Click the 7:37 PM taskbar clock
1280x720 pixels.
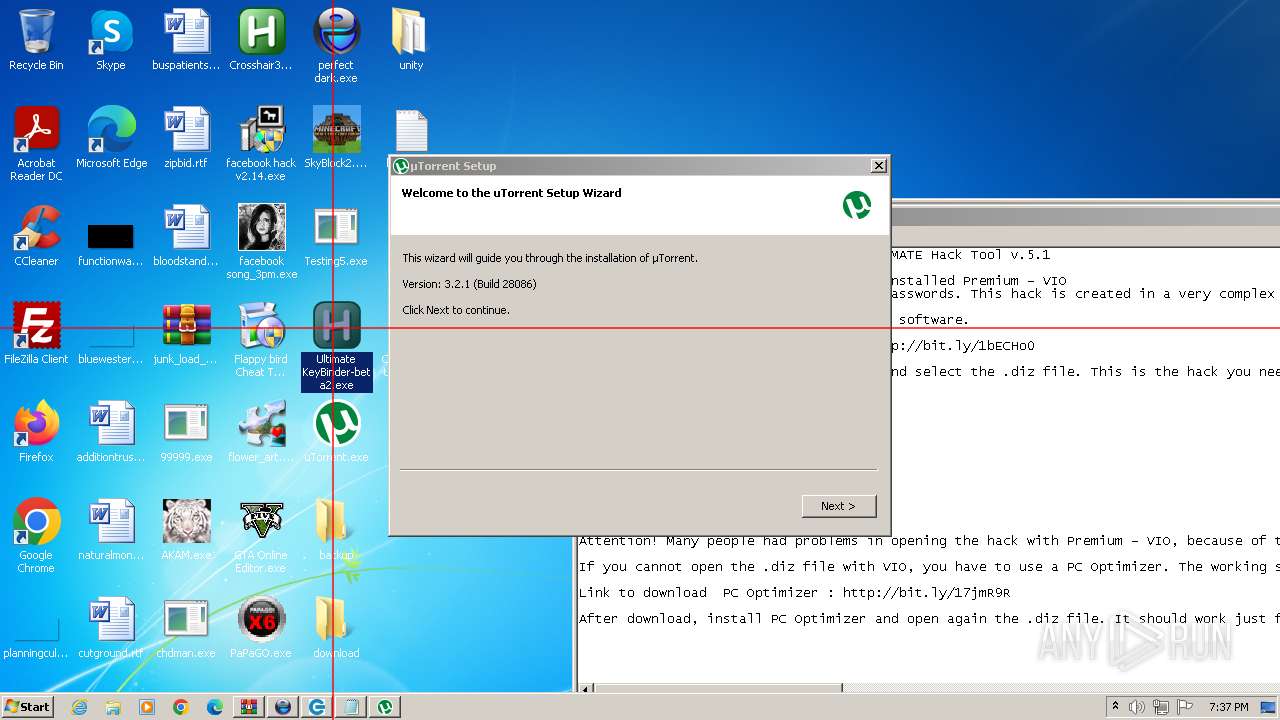click(1228, 707)
